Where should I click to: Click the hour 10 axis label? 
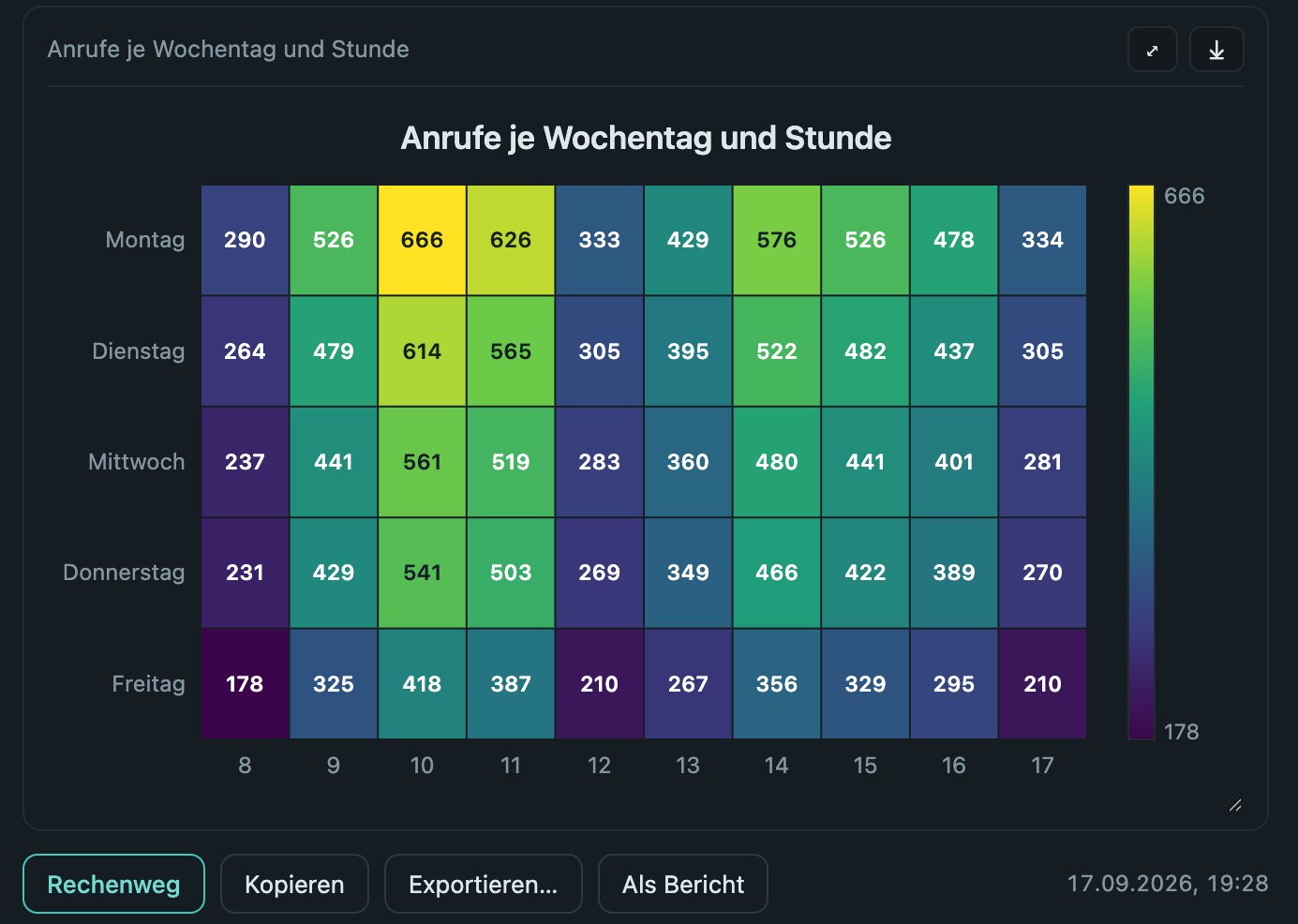(x=422, y=766)
